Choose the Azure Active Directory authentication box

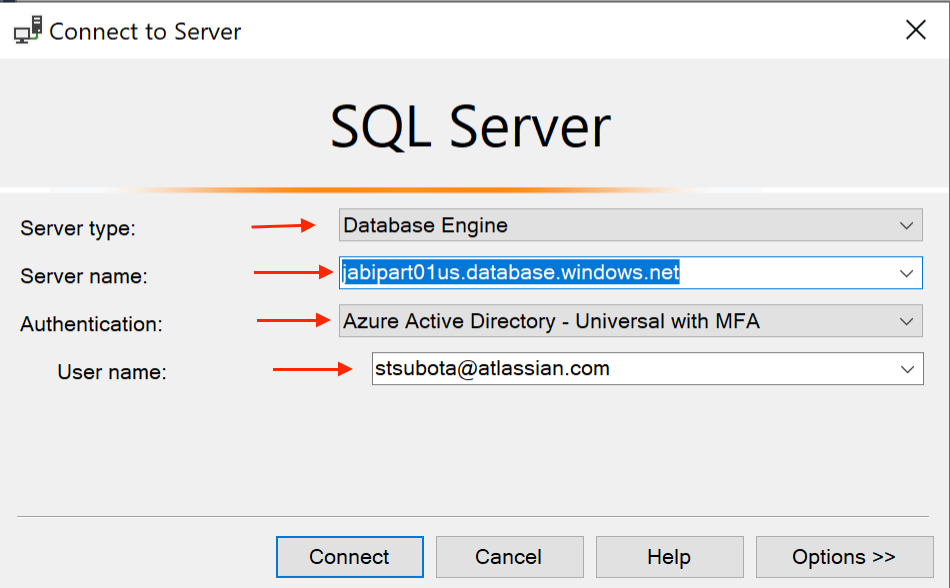click(631, 321)
